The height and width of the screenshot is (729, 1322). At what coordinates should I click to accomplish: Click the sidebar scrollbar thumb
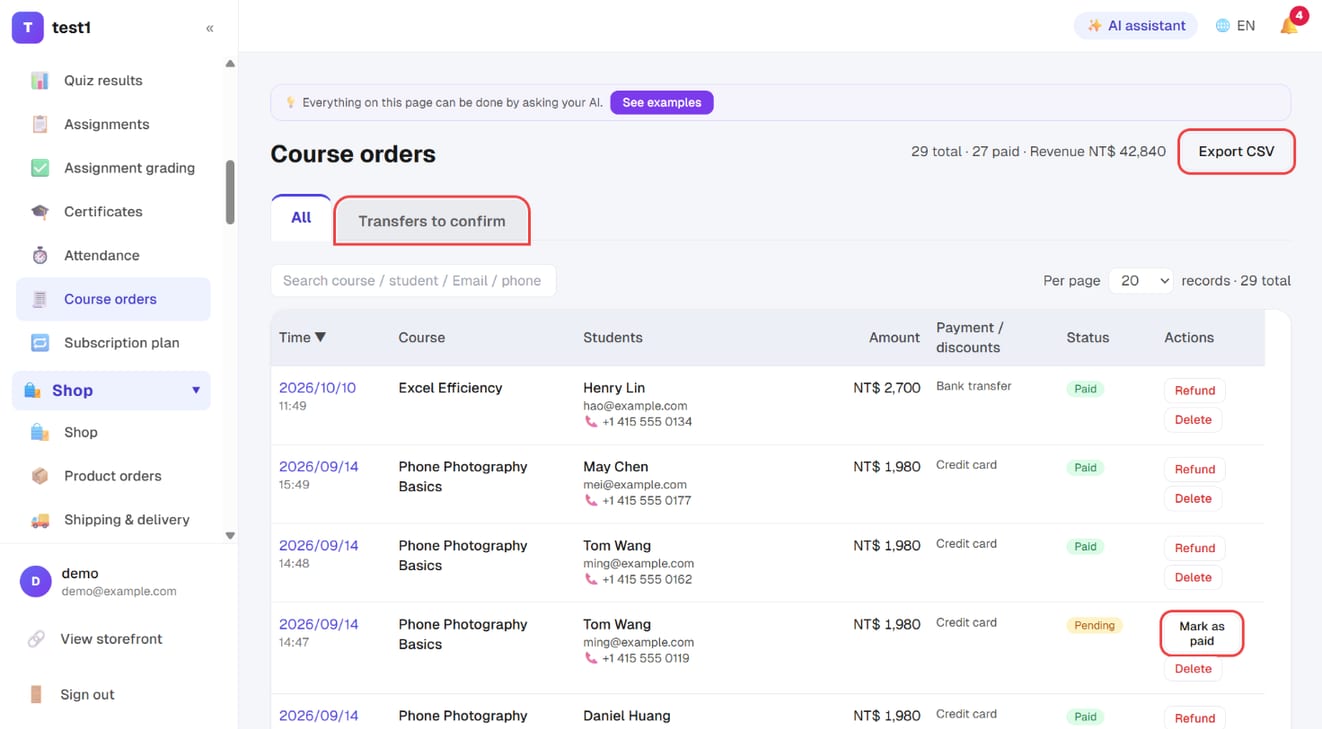230,192
